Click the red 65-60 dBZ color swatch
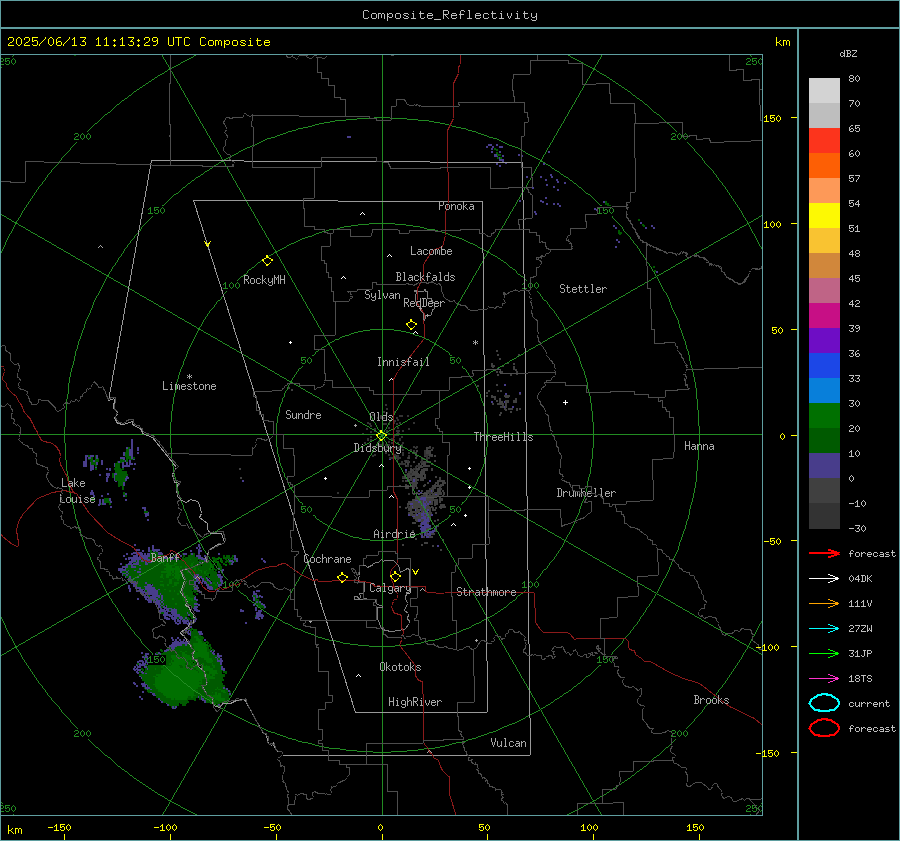900x841 pixels. [824, 141]
